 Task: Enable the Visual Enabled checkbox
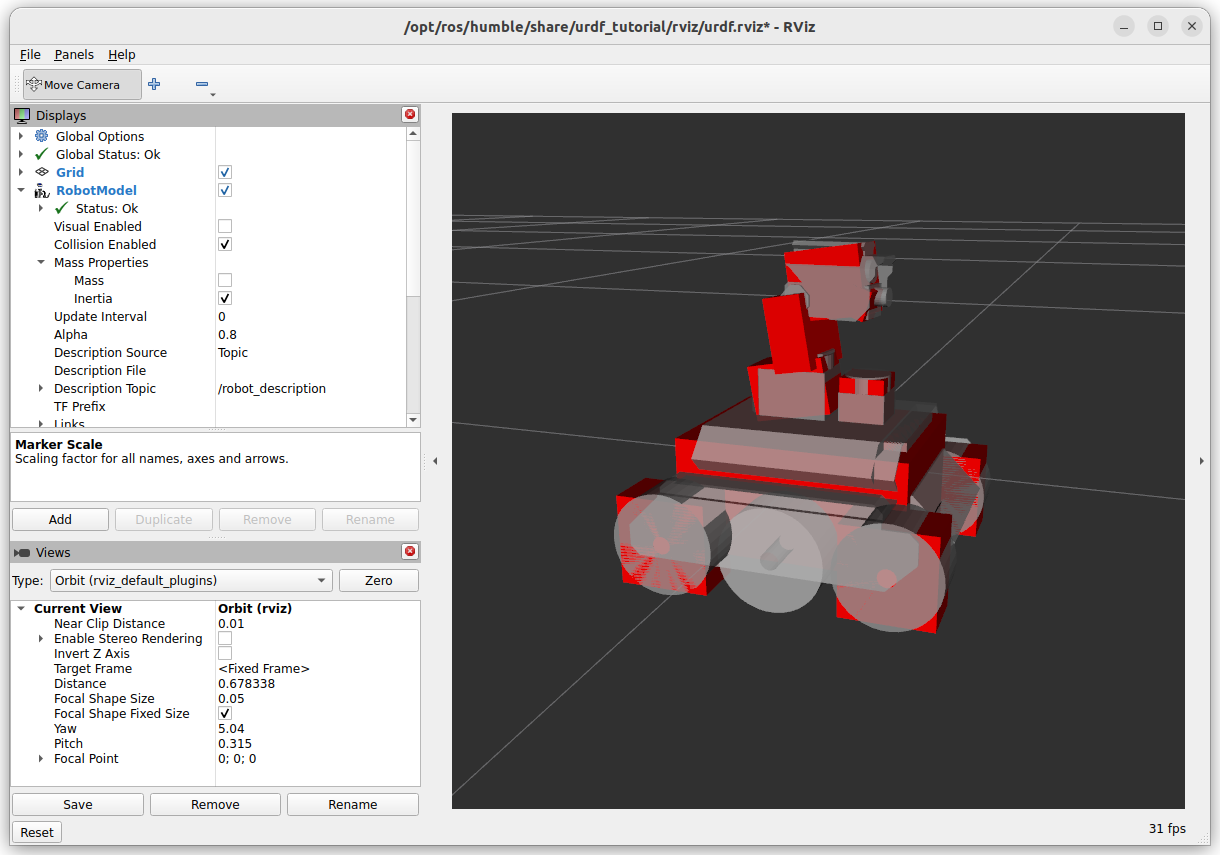pos(225,226)
